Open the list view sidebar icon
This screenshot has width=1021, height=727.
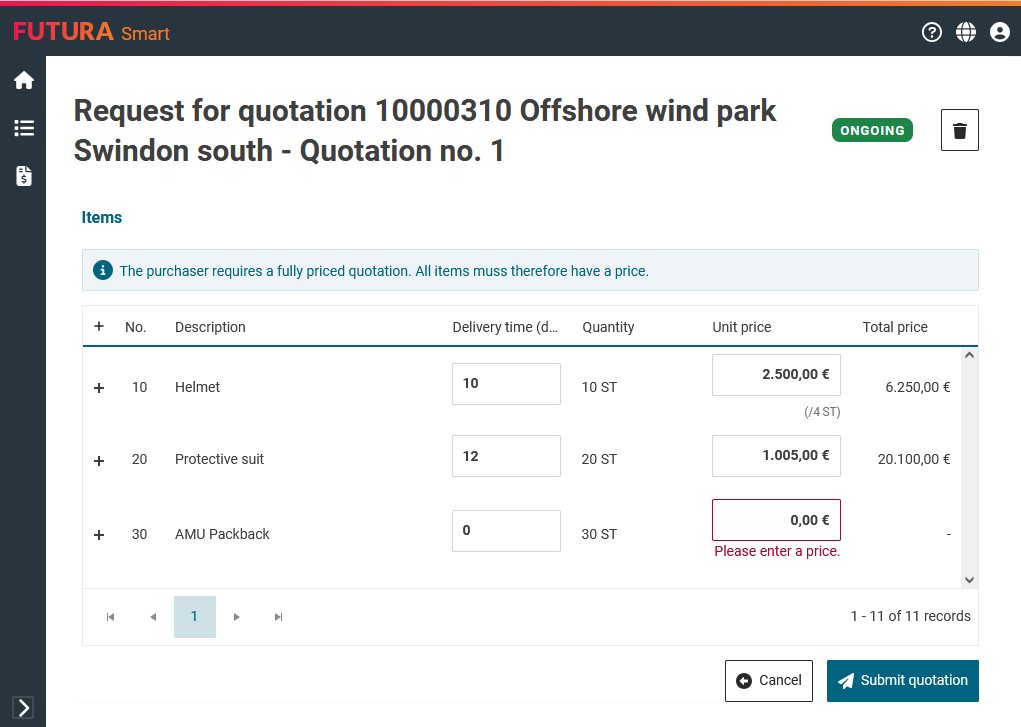coord(23,128)
